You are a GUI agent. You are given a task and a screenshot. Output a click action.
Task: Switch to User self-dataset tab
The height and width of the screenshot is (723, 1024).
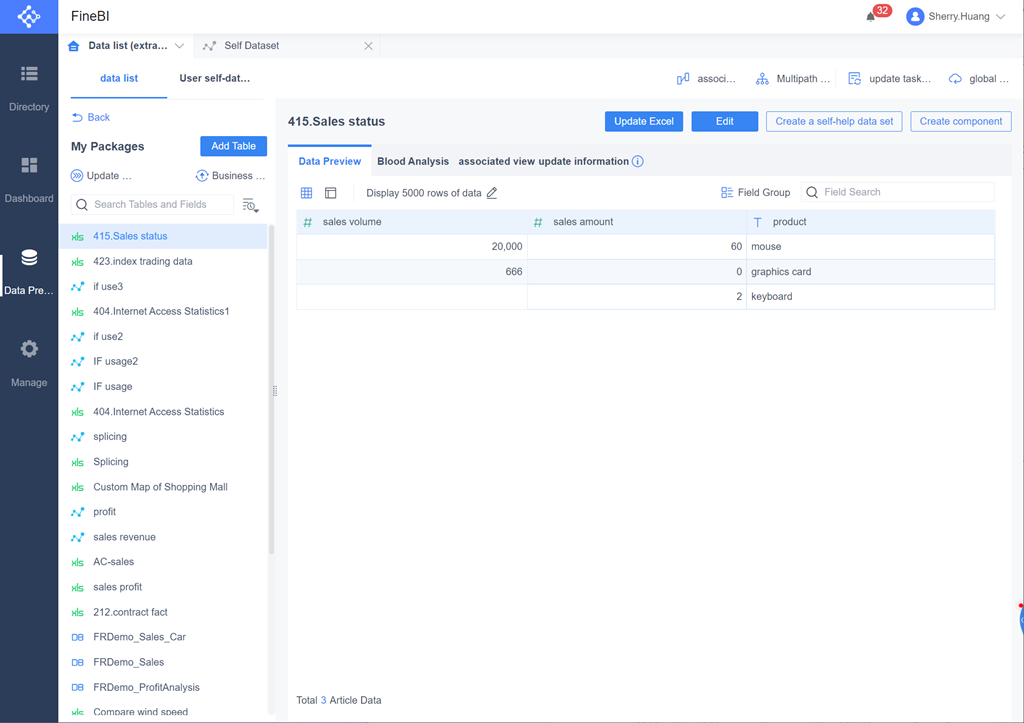coord(215,78)
